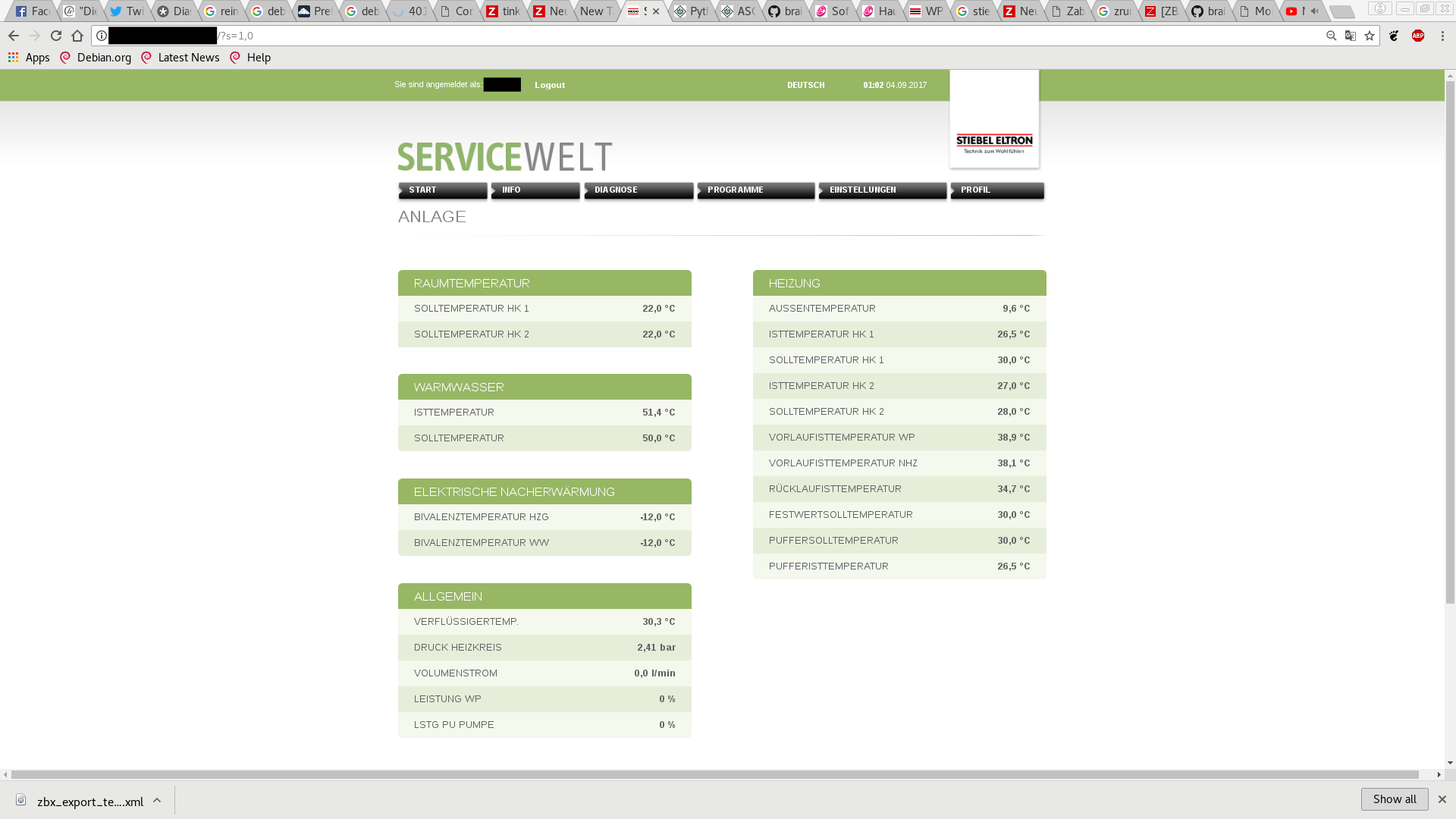Click the Stiebel Eltron logo
The image size is (1456, 819).
point(994,143)
